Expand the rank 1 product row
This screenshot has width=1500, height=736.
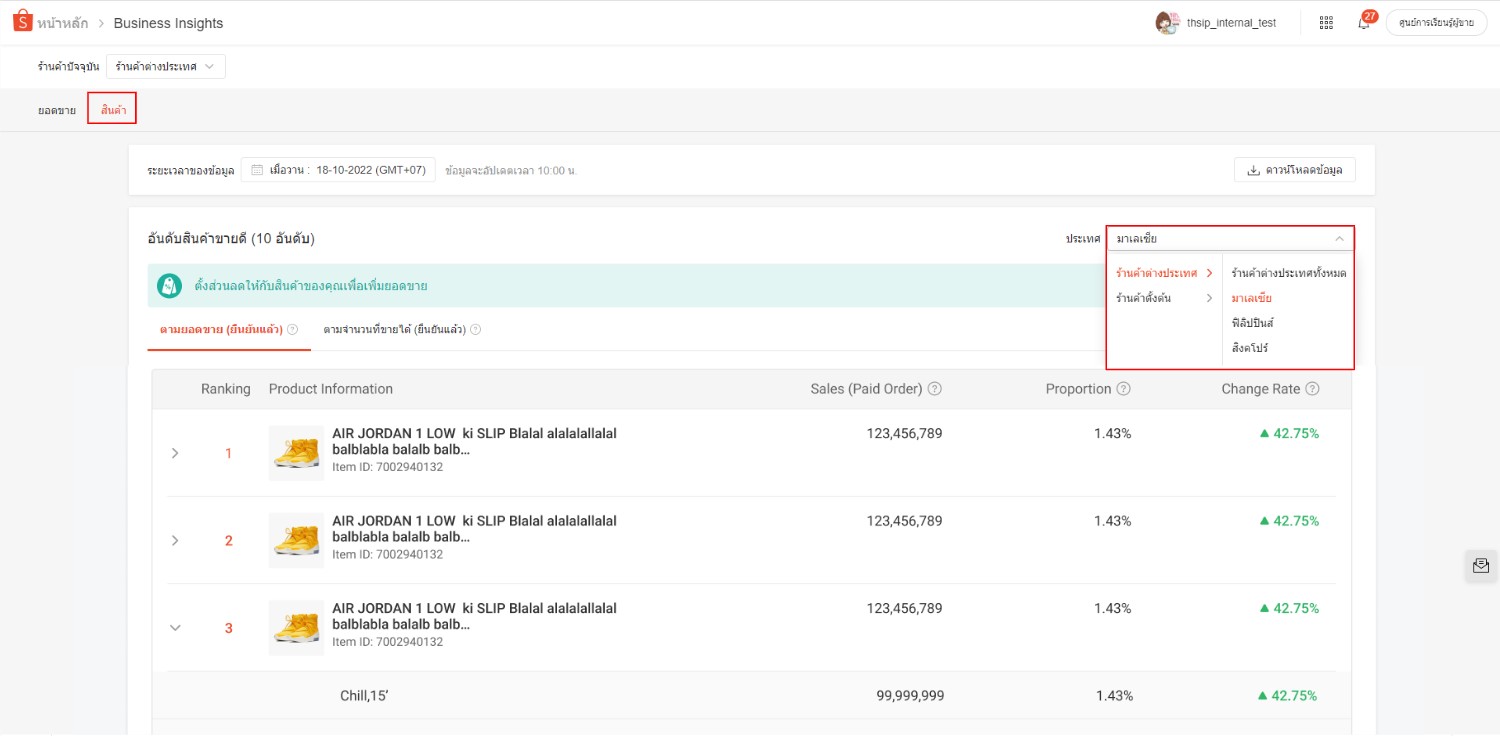coord(175,453)
